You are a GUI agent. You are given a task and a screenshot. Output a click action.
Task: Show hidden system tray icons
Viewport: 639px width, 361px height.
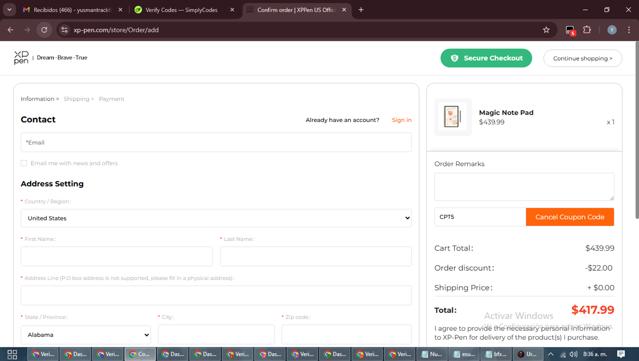550,354
